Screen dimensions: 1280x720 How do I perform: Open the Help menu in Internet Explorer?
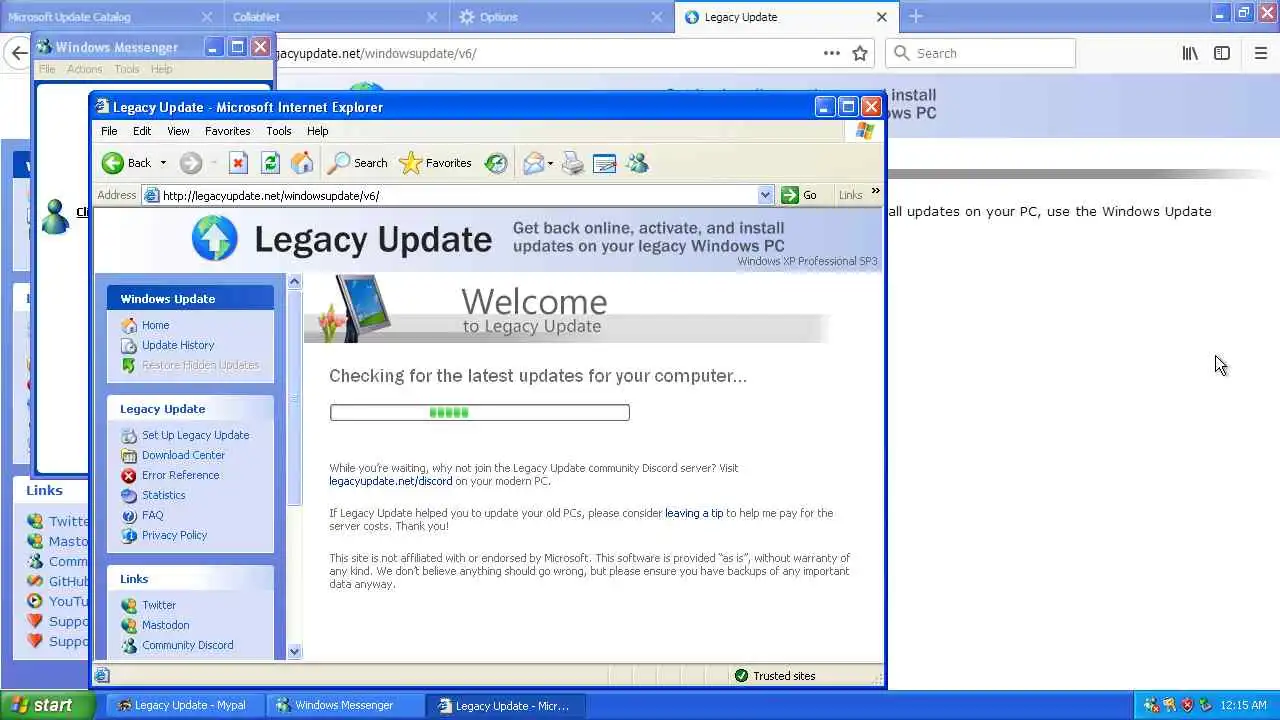point(317,131)
